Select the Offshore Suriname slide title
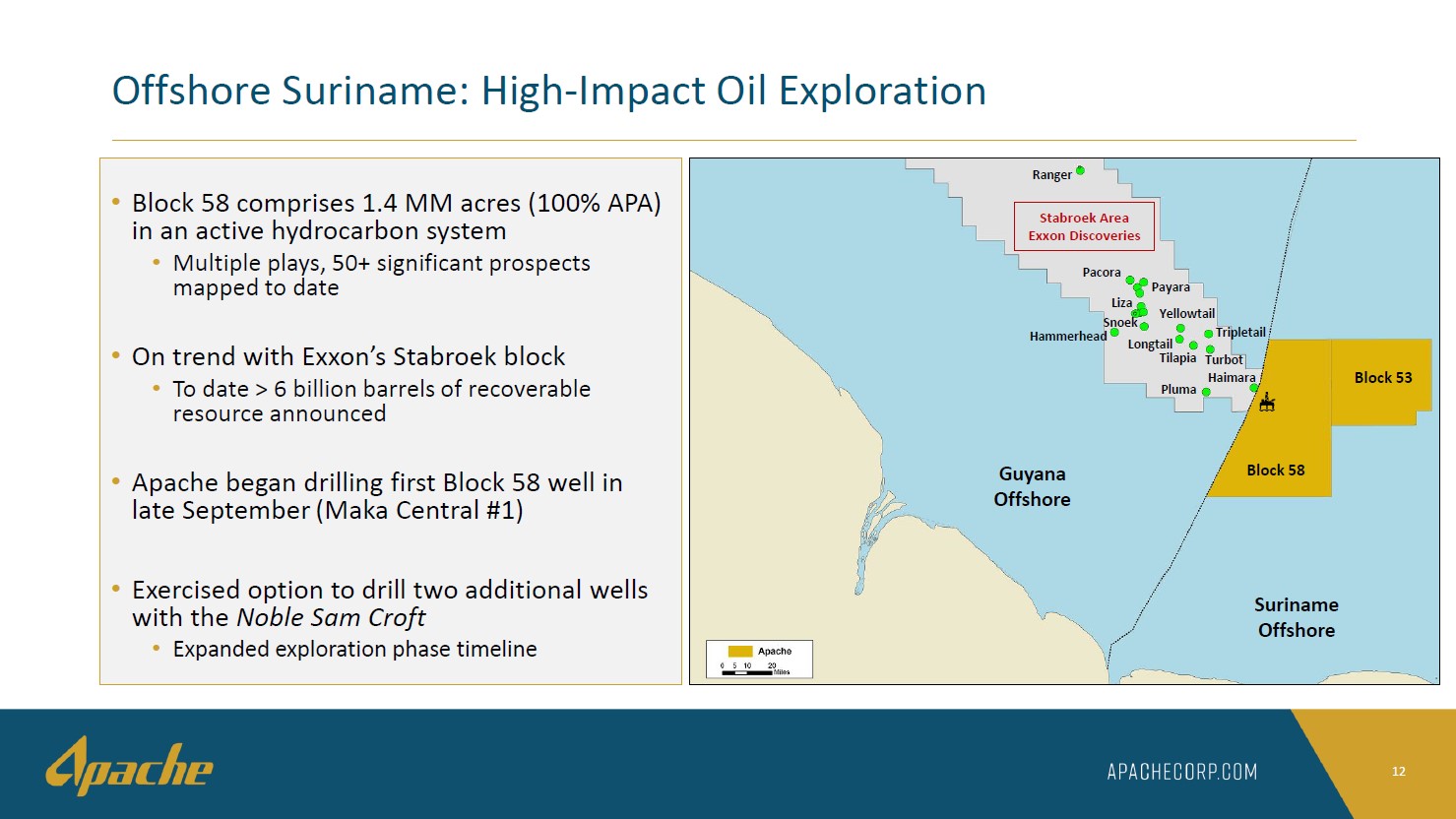1456x819 pixels. [x=548, y=91]
